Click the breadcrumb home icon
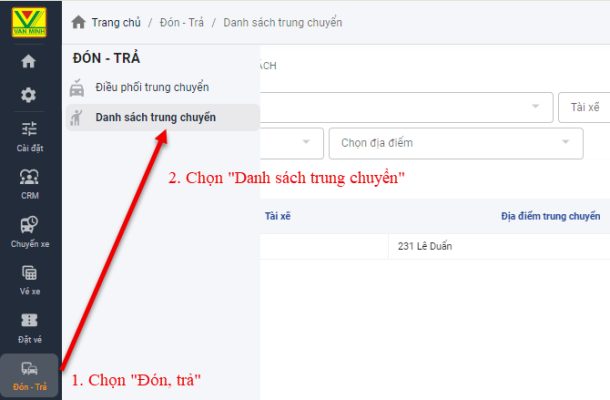Viewport: 610px width, 400px height. coord(78,22)
